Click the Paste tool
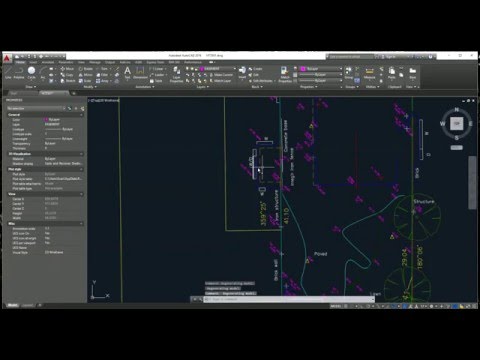480x360 pixels. pos(392,73)
